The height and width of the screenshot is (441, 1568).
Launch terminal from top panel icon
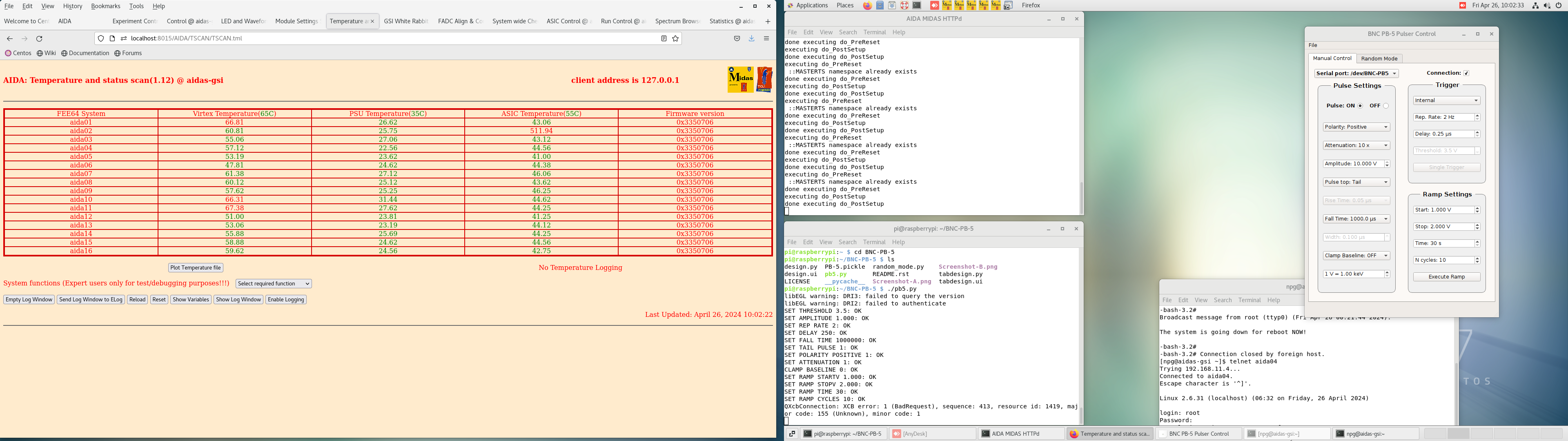tap(917, 5)
